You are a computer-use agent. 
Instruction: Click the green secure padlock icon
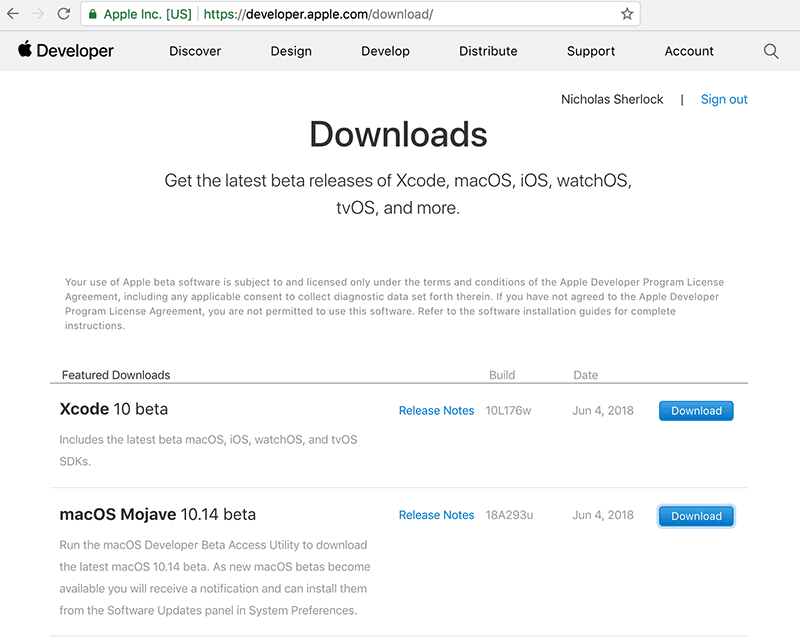tap(92, 14)
